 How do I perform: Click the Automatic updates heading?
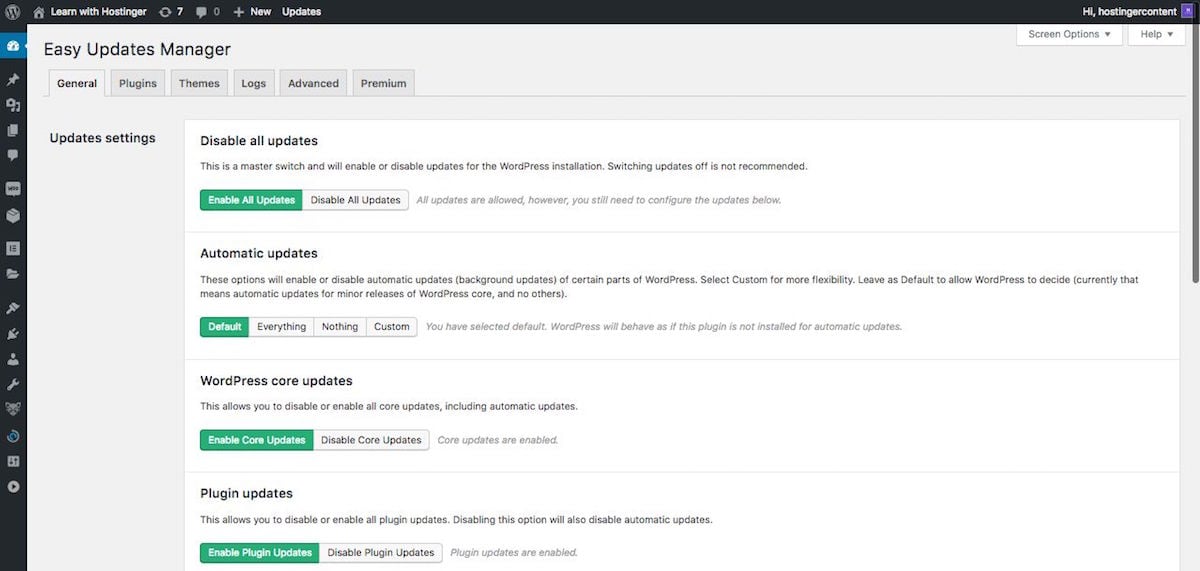[259, 254]
